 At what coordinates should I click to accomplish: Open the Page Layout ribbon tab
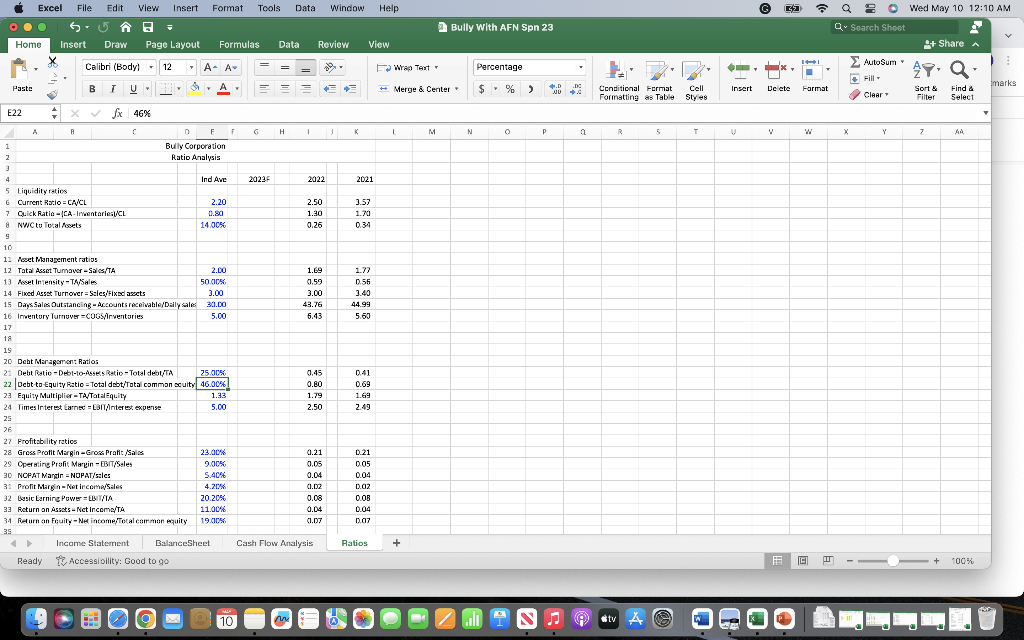click(x=172, y=44)
